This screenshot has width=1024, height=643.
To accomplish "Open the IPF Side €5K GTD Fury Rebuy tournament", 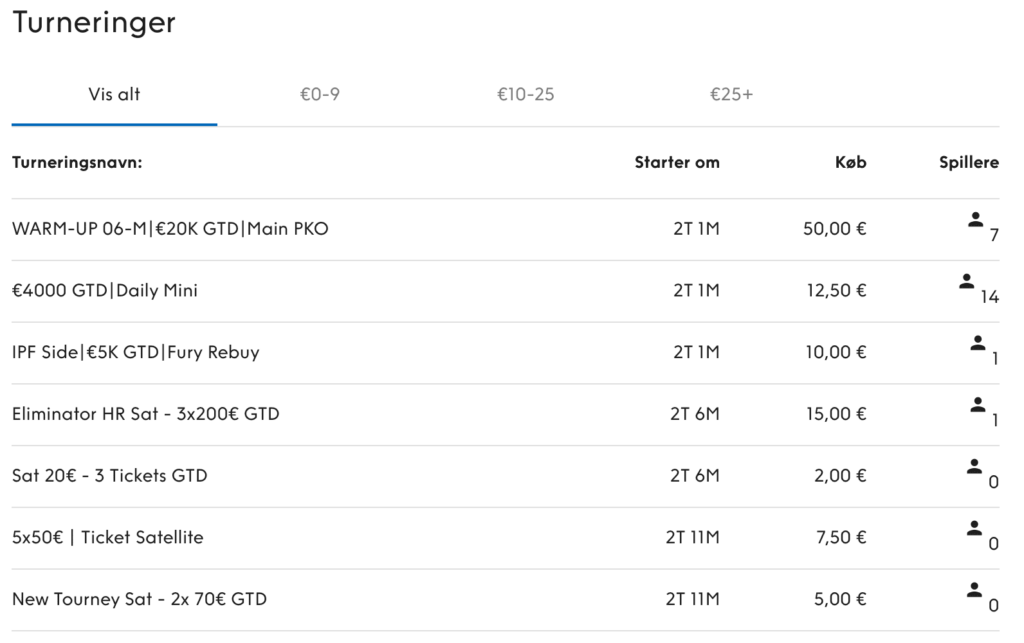I will point(135,352).
